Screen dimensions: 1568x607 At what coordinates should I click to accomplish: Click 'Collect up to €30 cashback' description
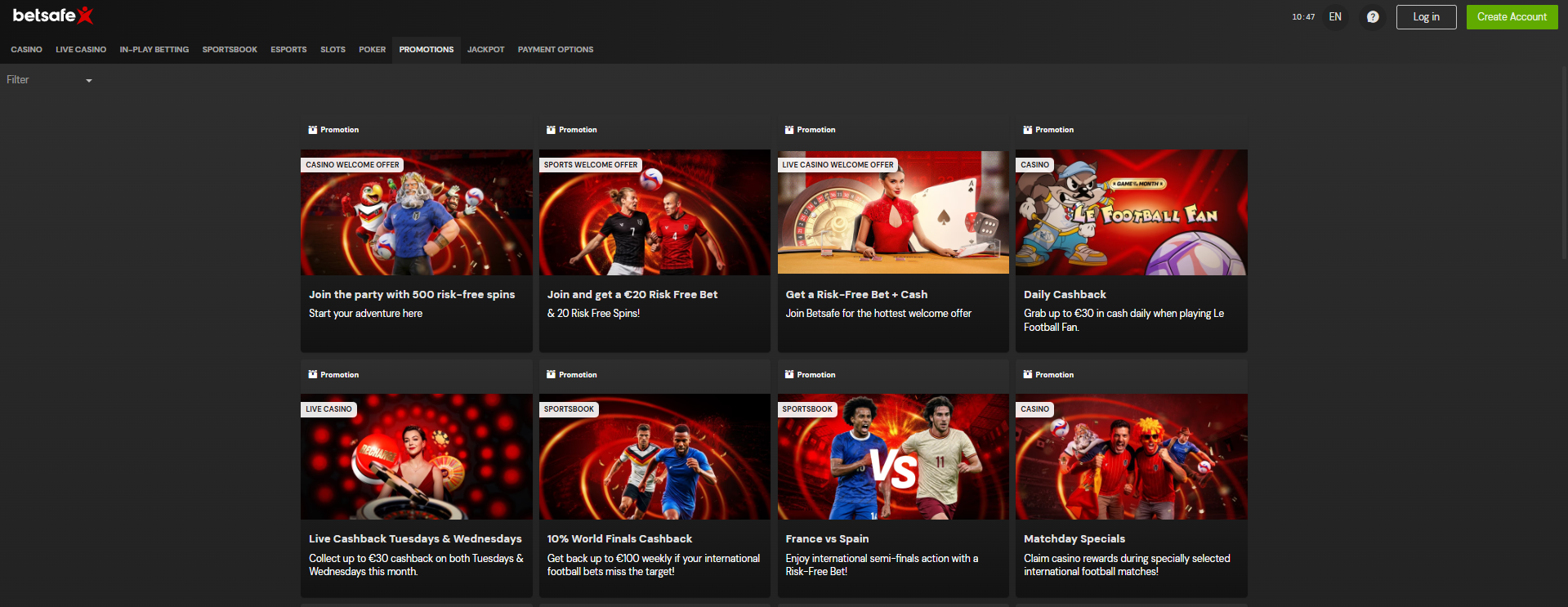tap(416, 565)
